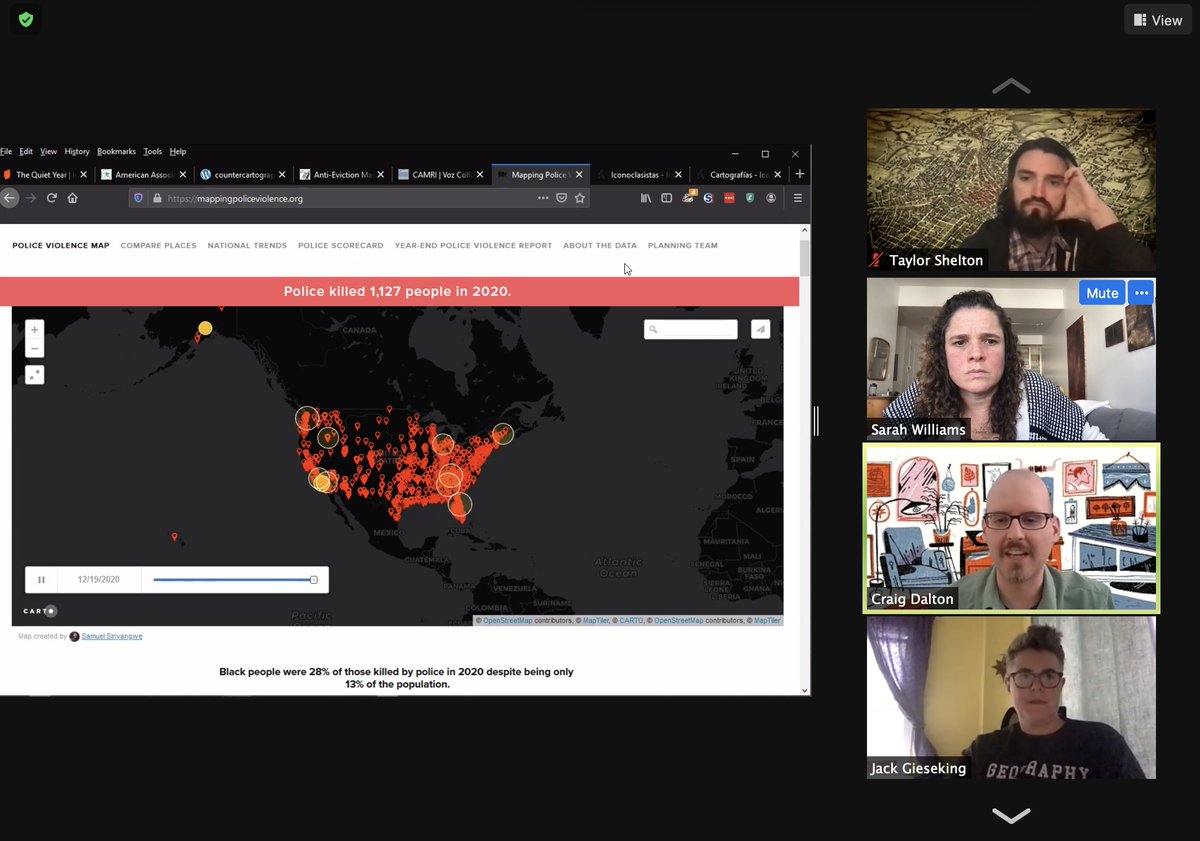Open the Firefox hamburger menu
Viewport: 1200px width, 841px height.
tap(797, 198)
